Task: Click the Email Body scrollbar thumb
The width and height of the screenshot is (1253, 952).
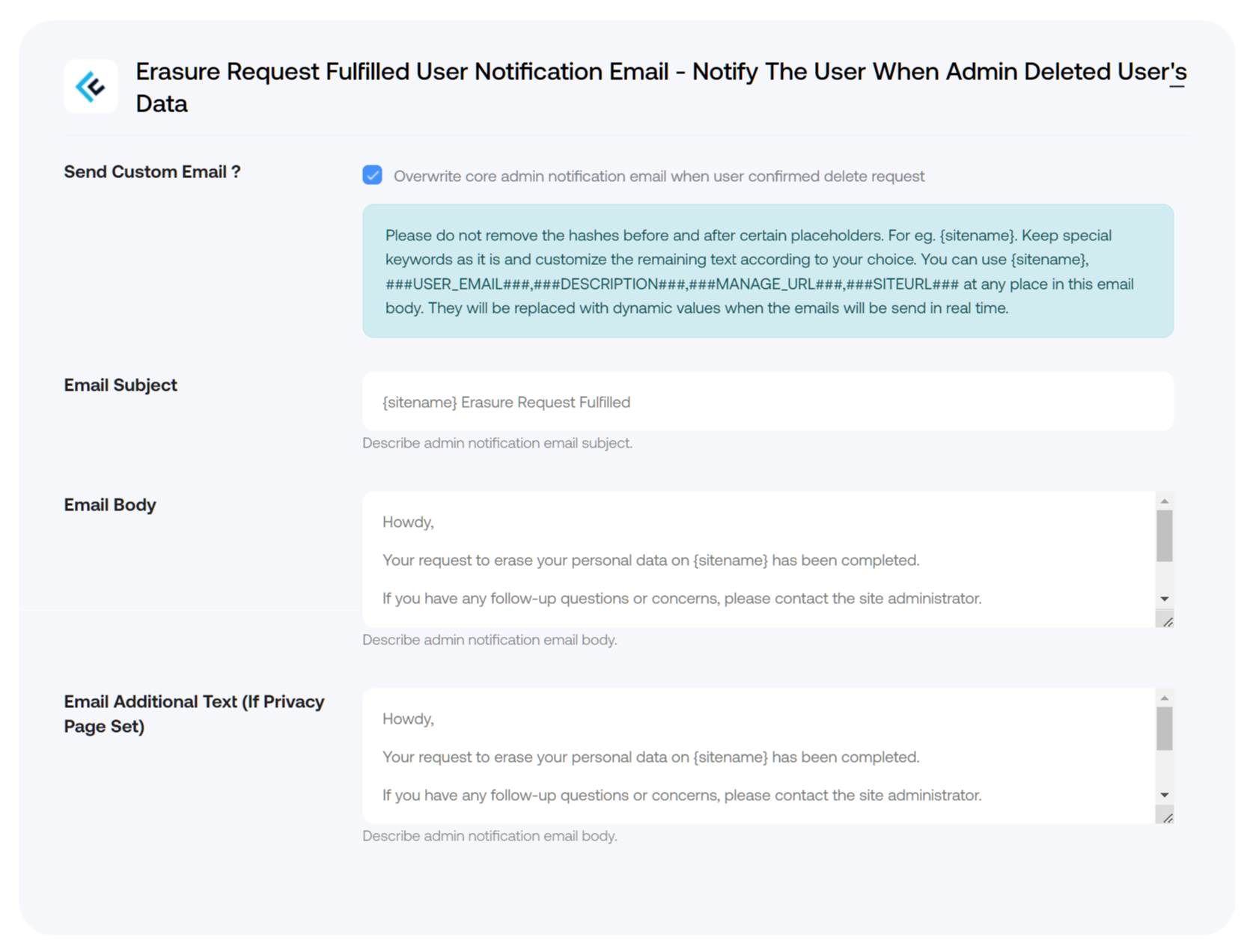Action: point(1164,535)
